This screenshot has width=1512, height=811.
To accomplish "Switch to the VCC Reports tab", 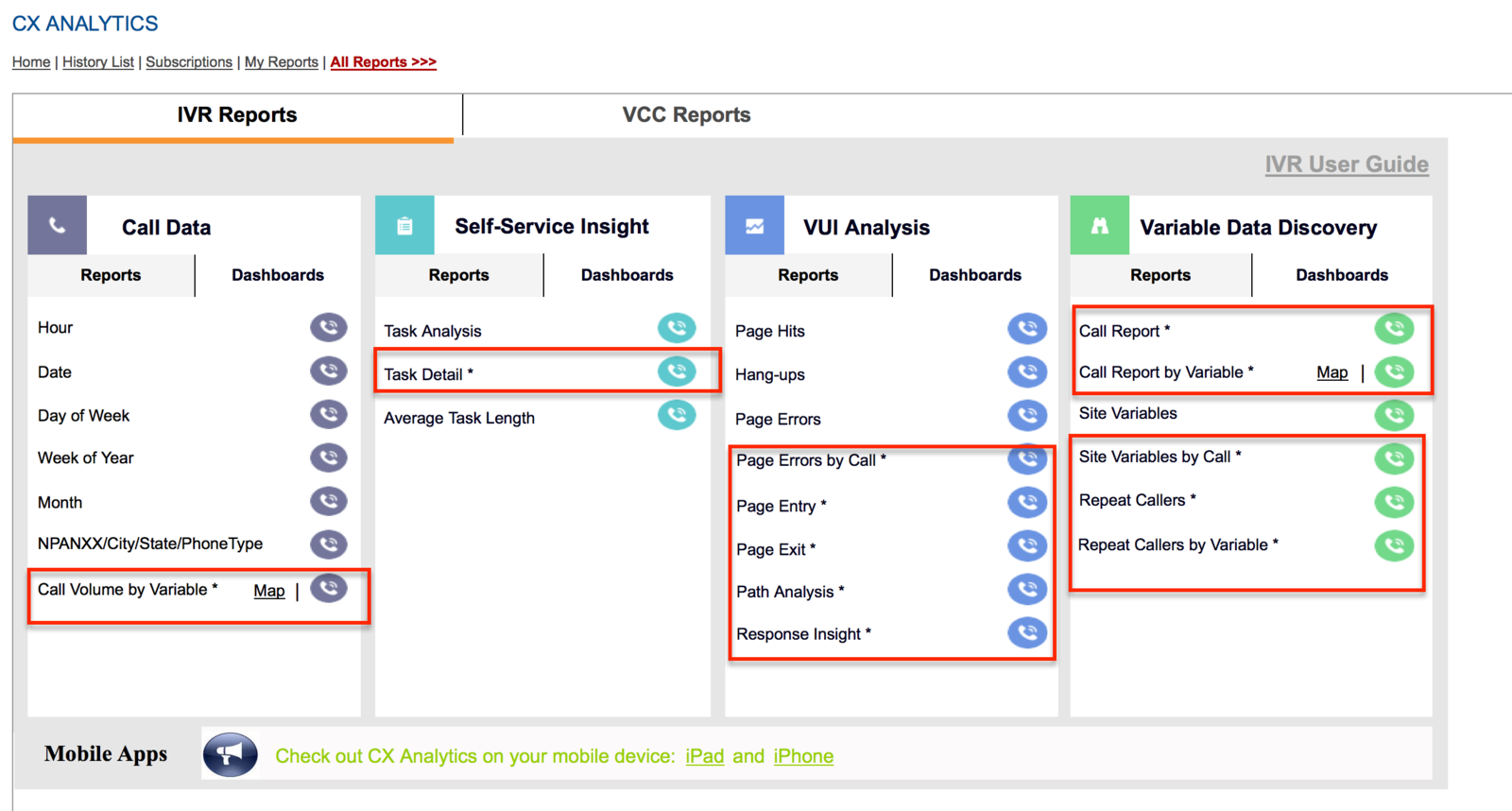I will (687, 114).
